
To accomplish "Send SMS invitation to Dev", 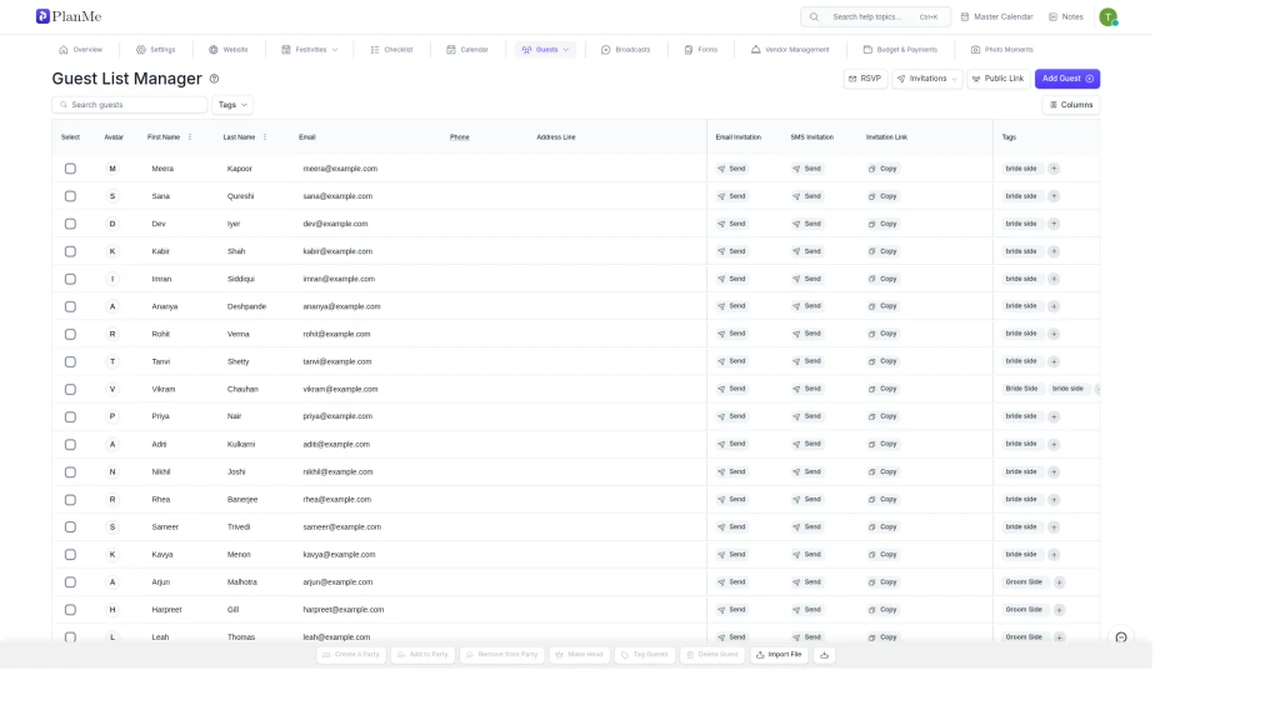I will [807, 224].
